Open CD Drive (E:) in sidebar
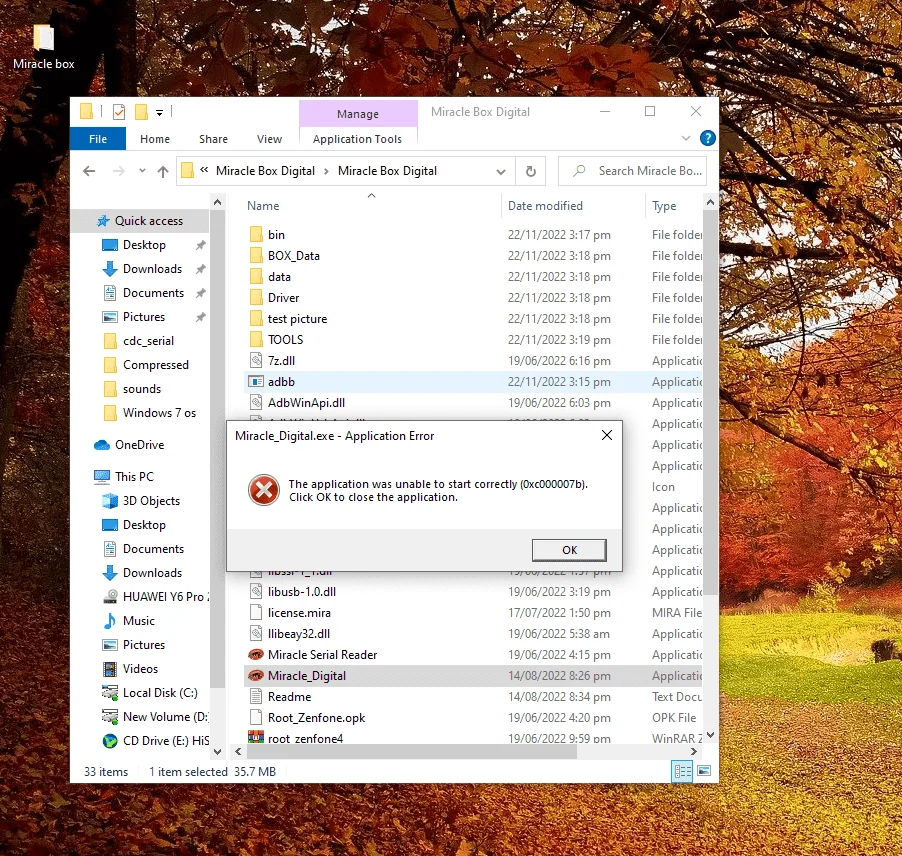The image size is (902, 856). pos(166,741)
